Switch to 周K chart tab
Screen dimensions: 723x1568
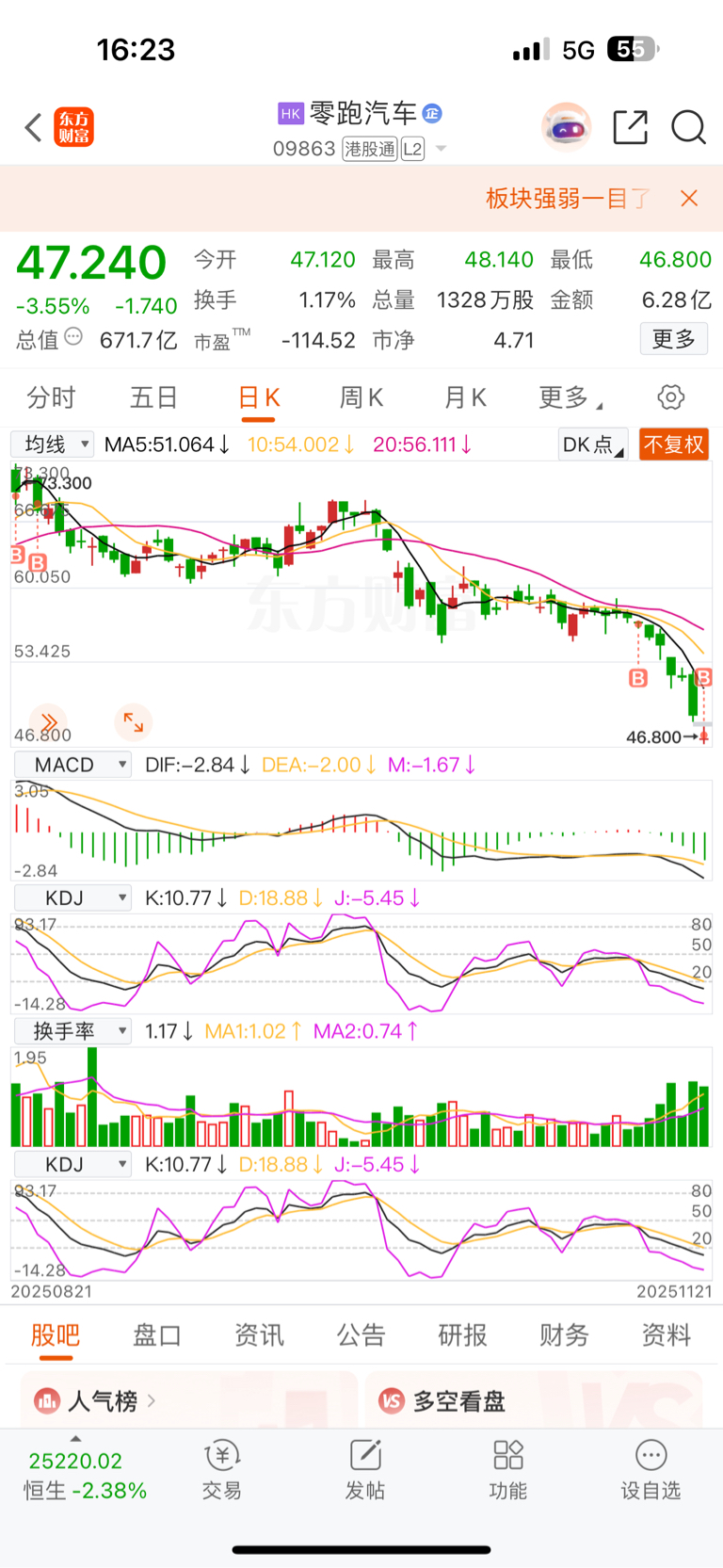point(361,397)
